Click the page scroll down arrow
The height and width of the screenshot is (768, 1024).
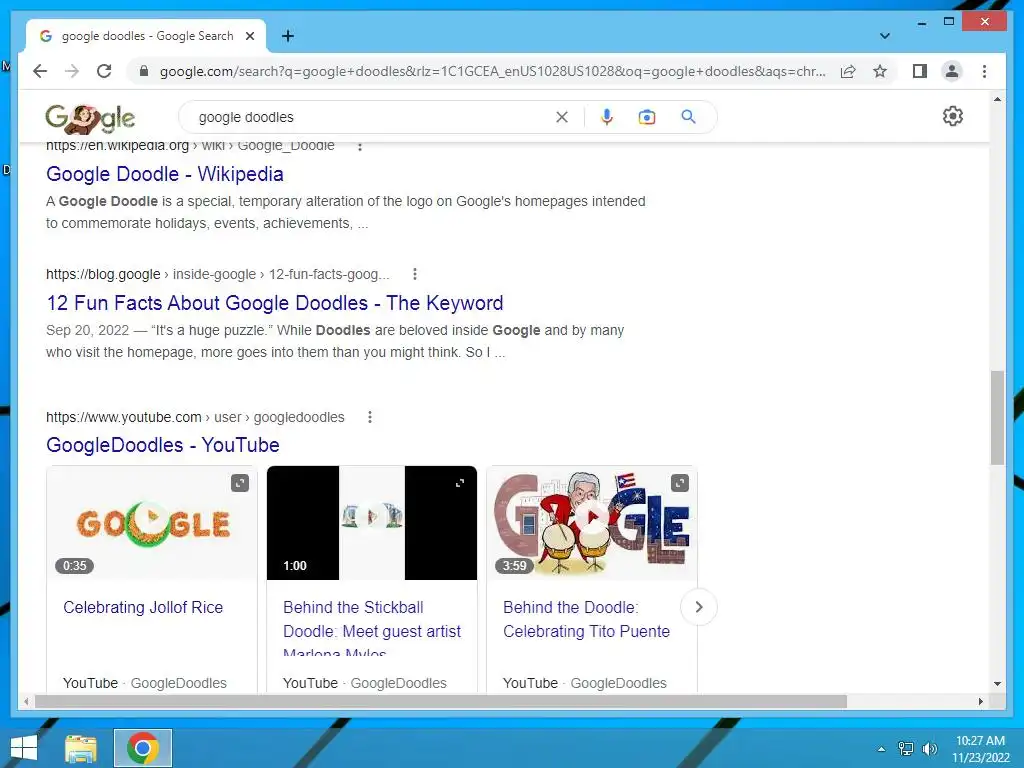[997, 684]
